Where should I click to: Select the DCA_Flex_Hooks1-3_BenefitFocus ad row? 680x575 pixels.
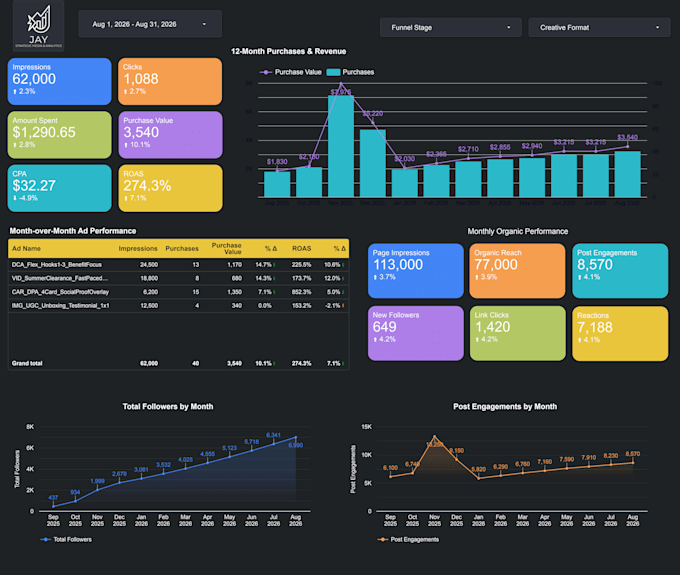178,265
